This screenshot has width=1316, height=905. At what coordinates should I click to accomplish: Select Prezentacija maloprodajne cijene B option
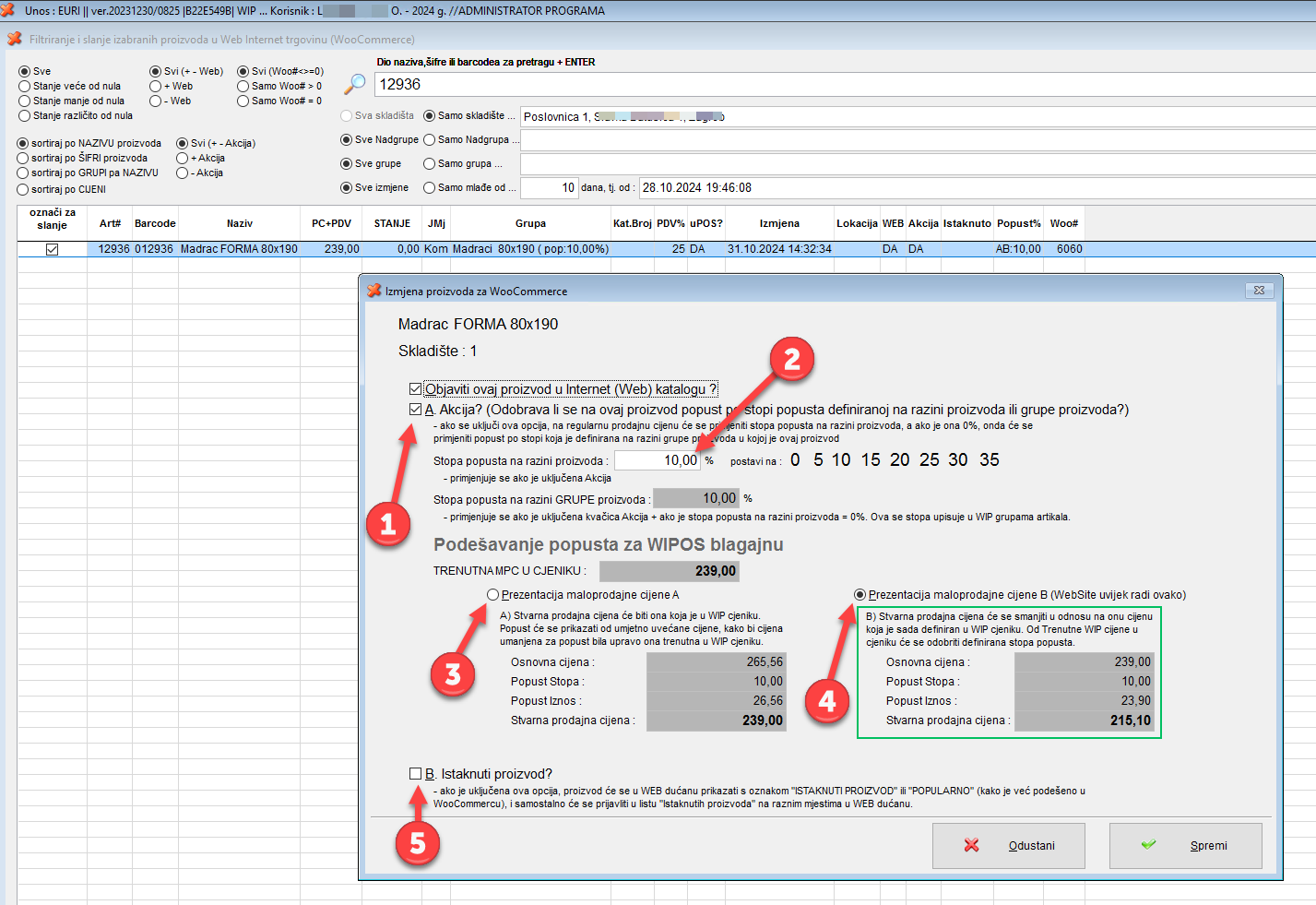tap(860, 595)
